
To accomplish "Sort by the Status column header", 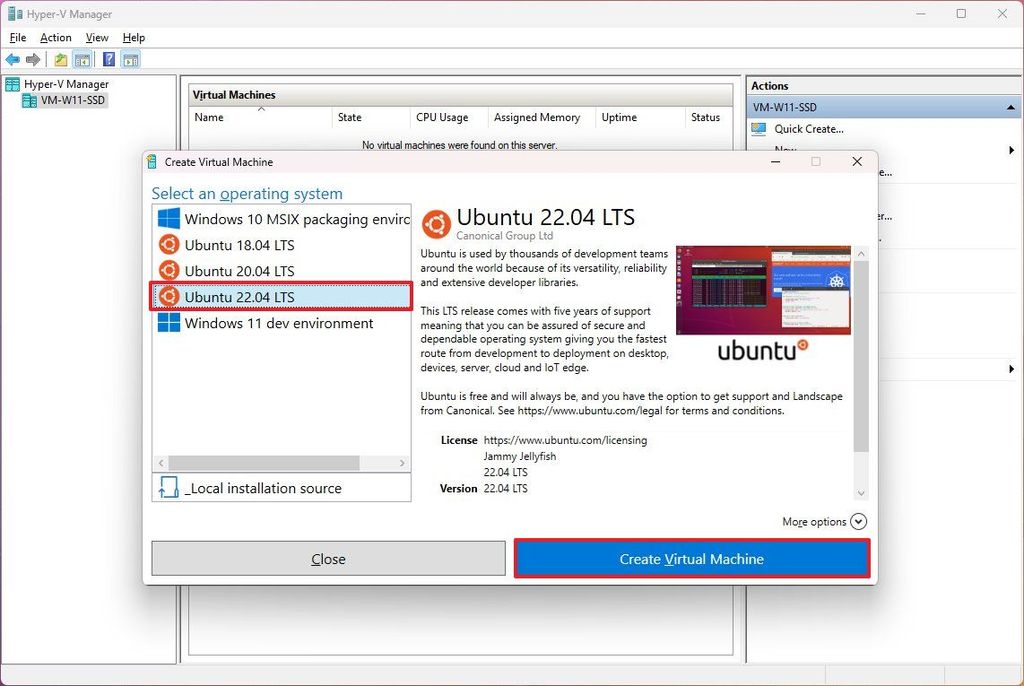I will coord(709,118).
